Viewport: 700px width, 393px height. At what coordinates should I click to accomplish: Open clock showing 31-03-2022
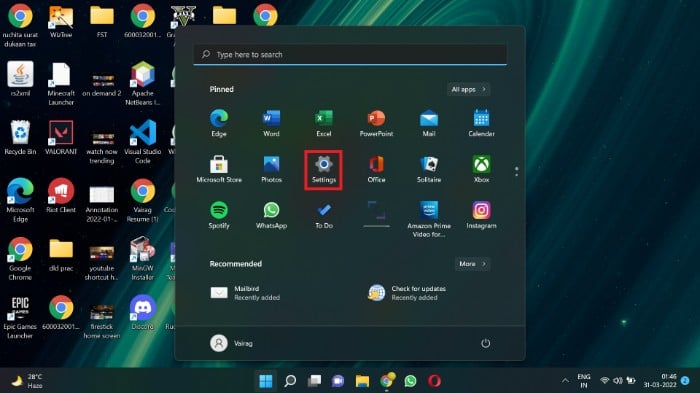[x=660, y=381]
